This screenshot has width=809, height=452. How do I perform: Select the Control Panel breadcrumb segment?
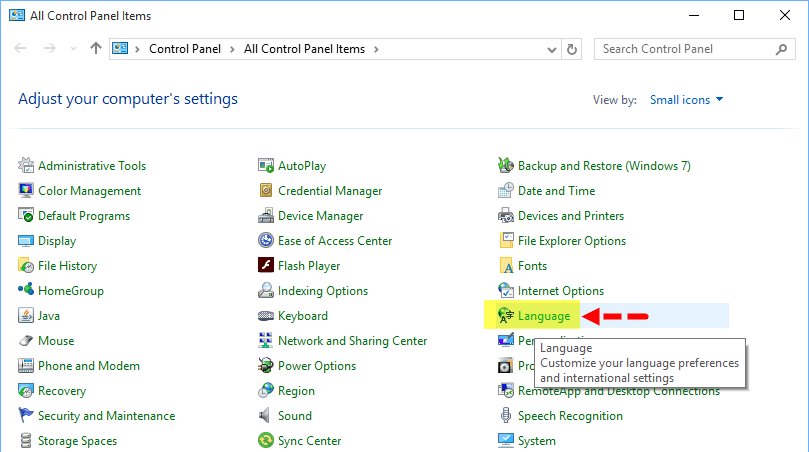point(187,49)
